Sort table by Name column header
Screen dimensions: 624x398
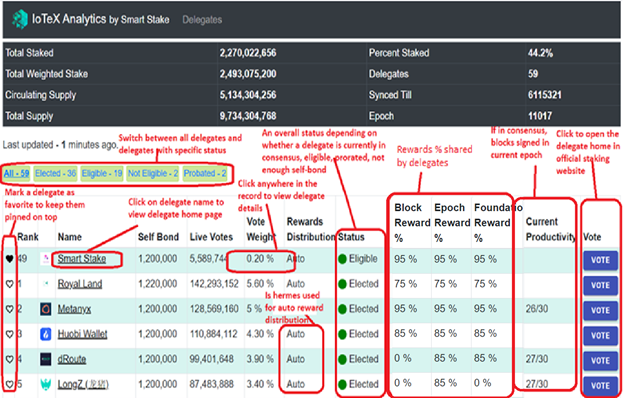coord(70,237)
